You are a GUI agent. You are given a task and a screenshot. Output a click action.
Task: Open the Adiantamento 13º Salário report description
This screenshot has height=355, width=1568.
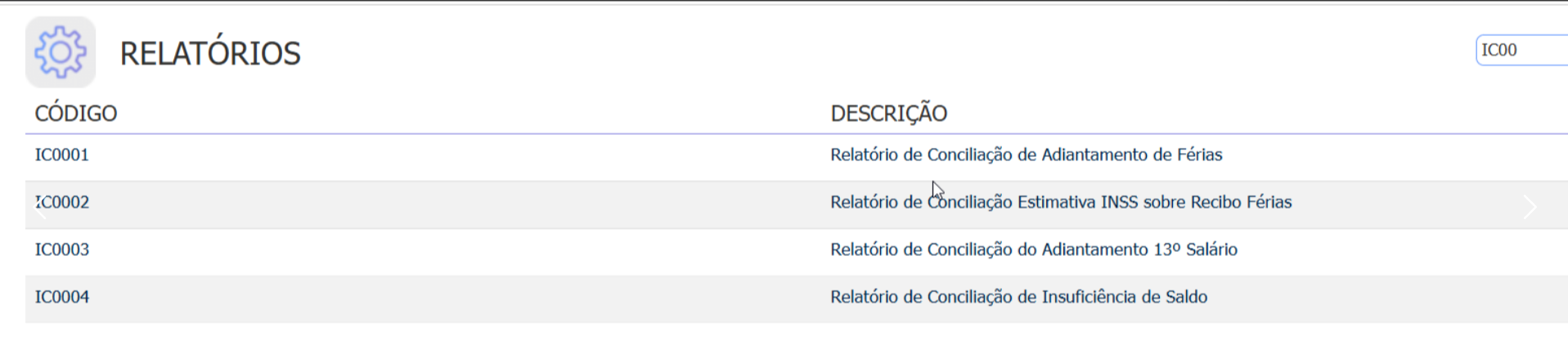[x=1033, y=249]
